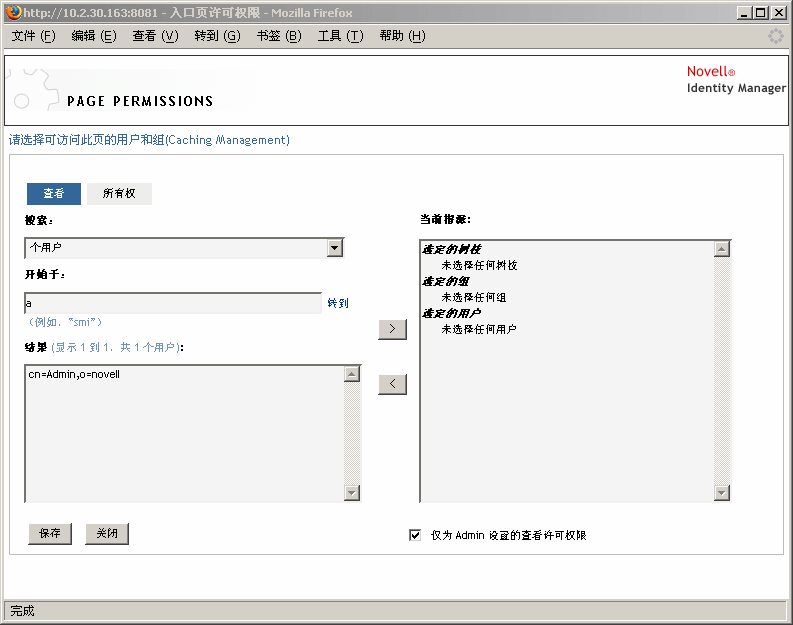Image resolution: width=793 pixels, height=625 pixels.
Task: Click the 转到 link next to search field
Action: pos(338,303)
